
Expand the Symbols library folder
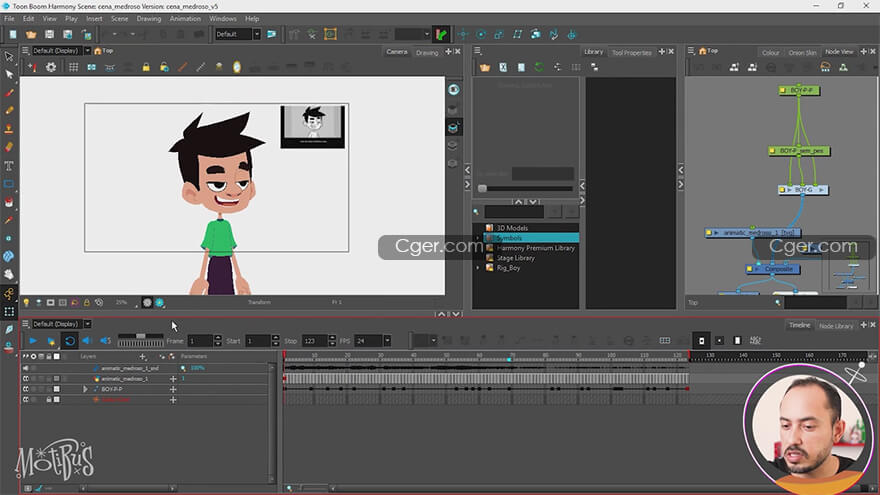click(x=478, y=238)
